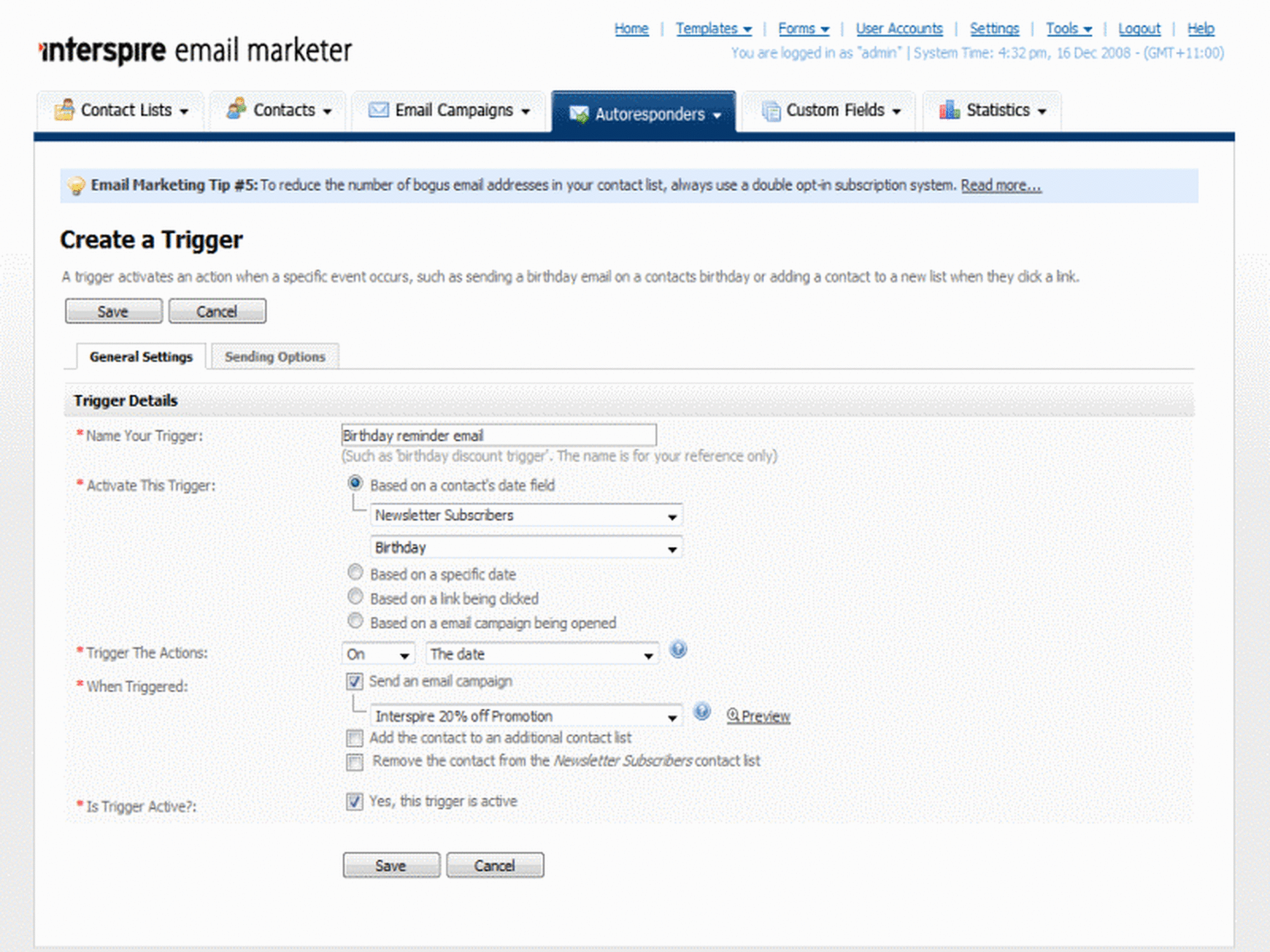Toggle Yes, this trigger is active checkbox
The height and width of the screenshot is (952, 1270).
click(354, 802)
